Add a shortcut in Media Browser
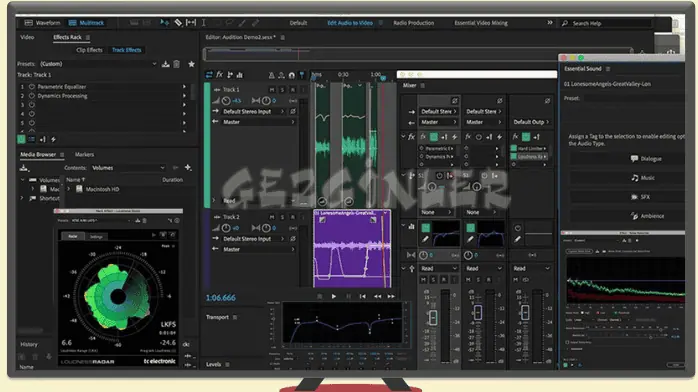Viewport: 698px width, 392px height. click(188, 168)
